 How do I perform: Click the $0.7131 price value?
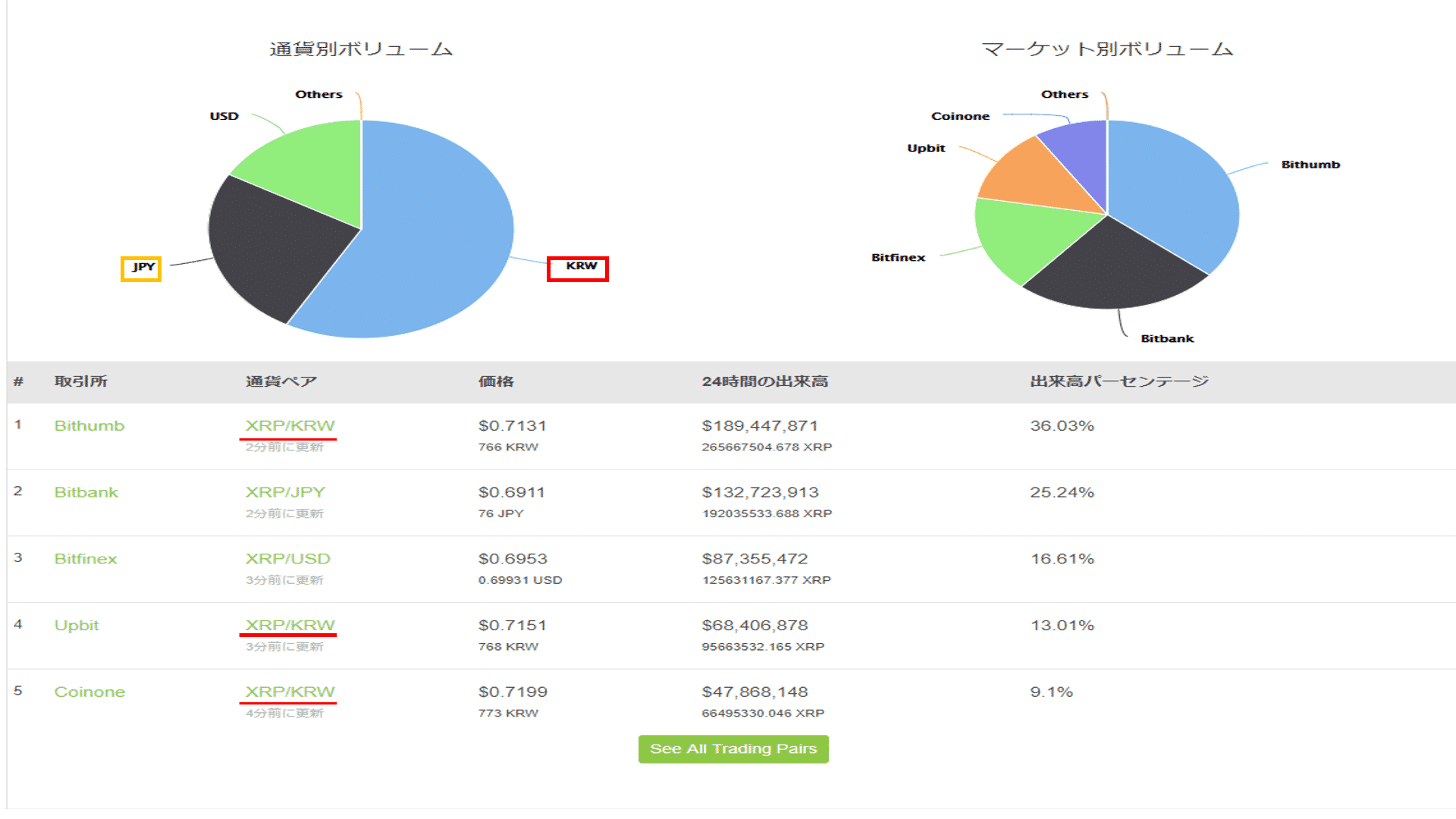tap(513, 426)
